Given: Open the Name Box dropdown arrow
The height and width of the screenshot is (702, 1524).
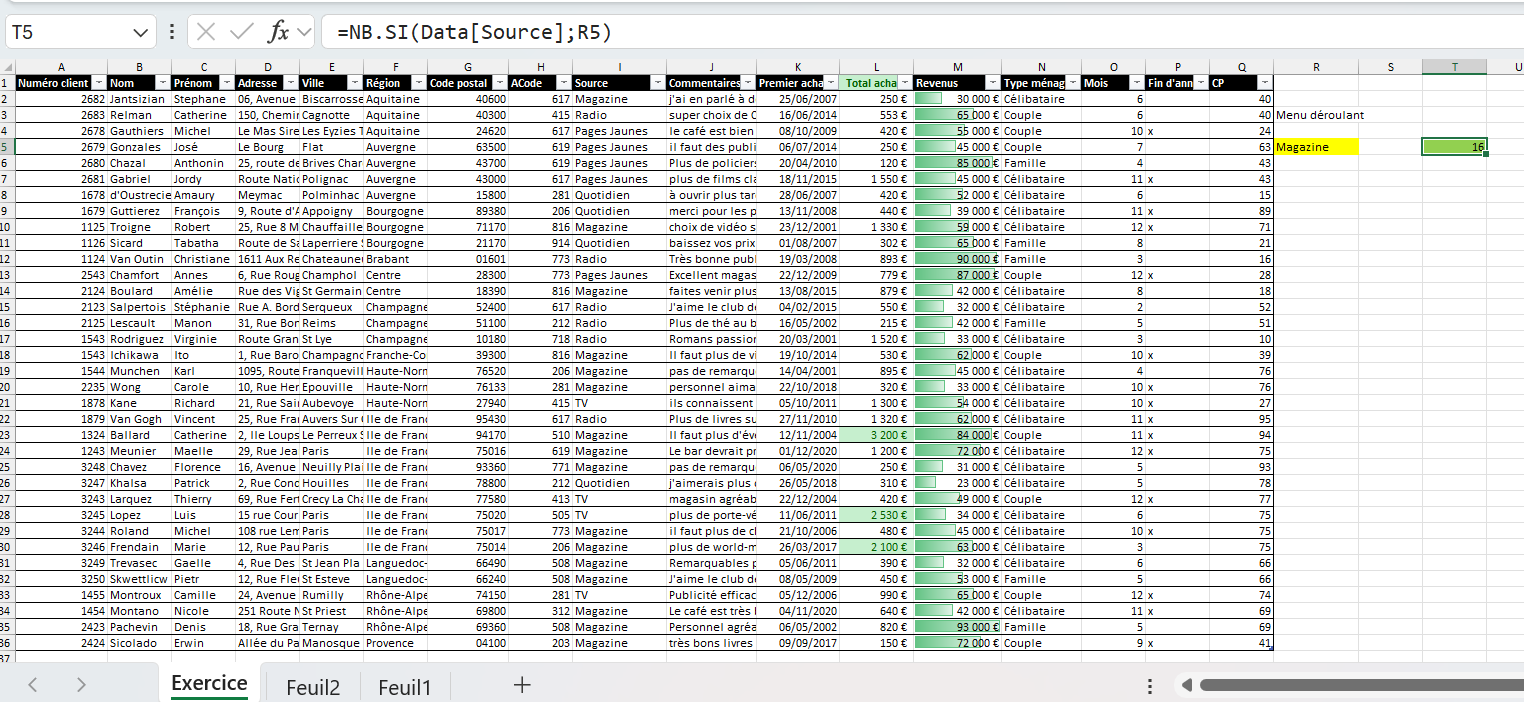Looking at the screenshot, I should (x=140, y=32).
